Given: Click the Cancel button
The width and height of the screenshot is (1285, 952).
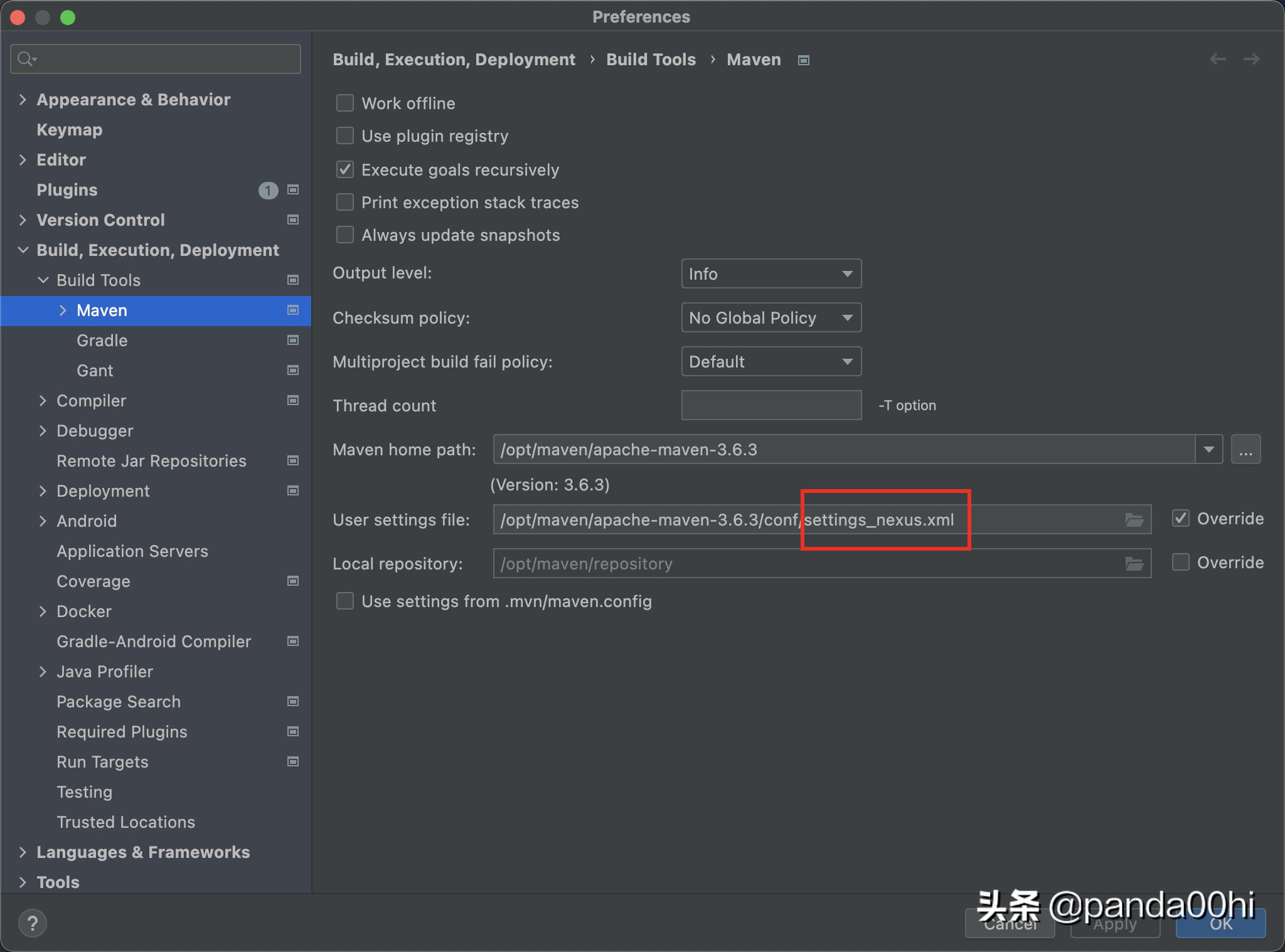Looking at the screenshot, I should [1009, 924].
